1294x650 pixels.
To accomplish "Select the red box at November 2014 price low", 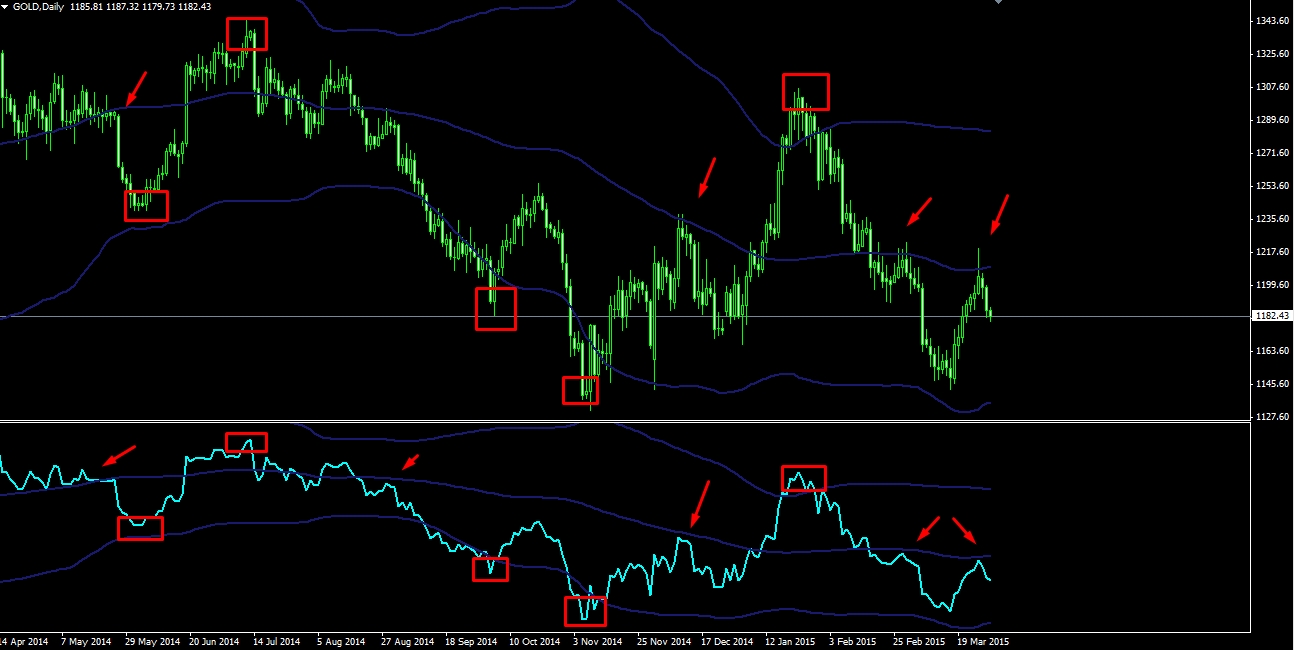I will pyautogui.click(x=580, y=389).
